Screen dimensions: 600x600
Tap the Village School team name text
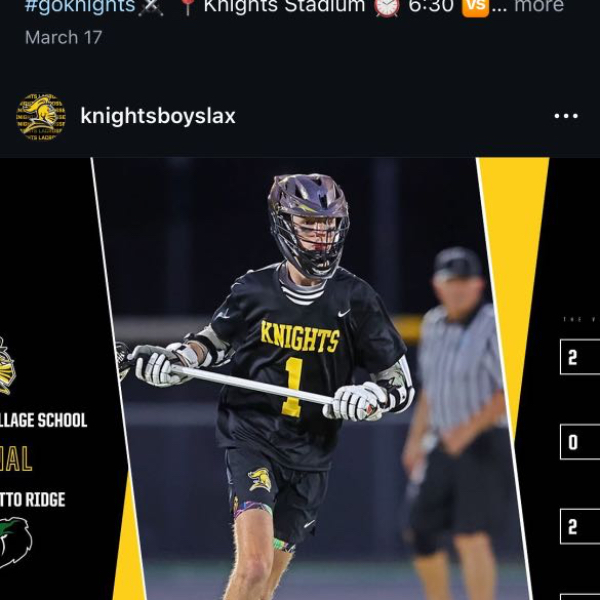click(x=43, y=420)
